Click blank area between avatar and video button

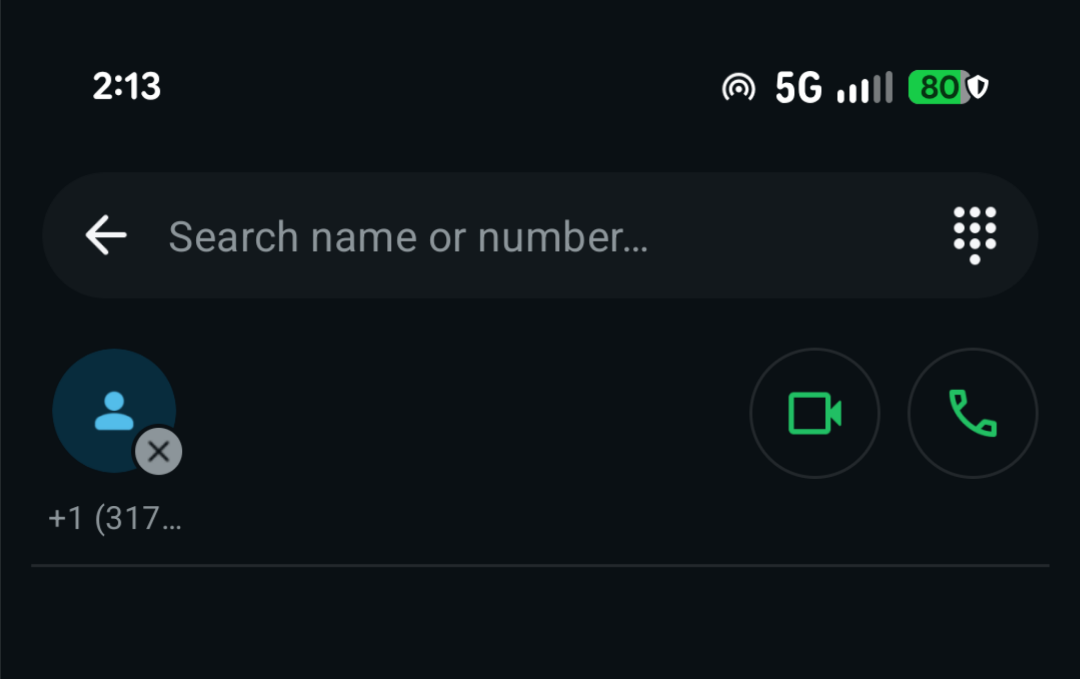460,413
